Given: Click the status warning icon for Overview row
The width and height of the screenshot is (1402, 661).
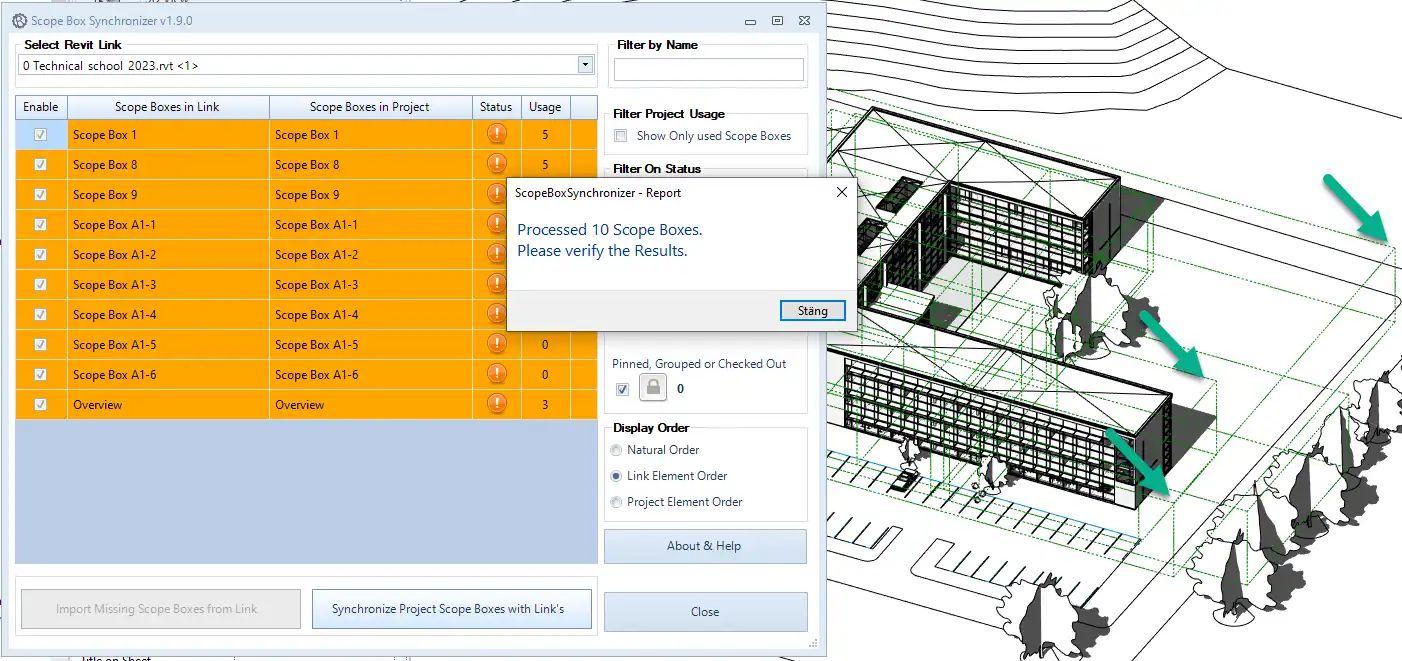Looking at the screenshot, I should coord(496,404).
